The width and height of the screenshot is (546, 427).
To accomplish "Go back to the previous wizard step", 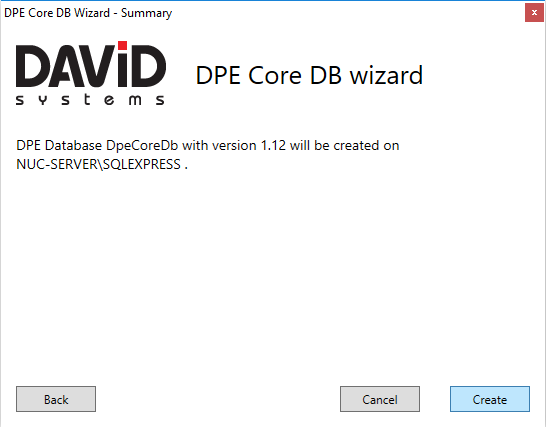I will coord(56,399).
